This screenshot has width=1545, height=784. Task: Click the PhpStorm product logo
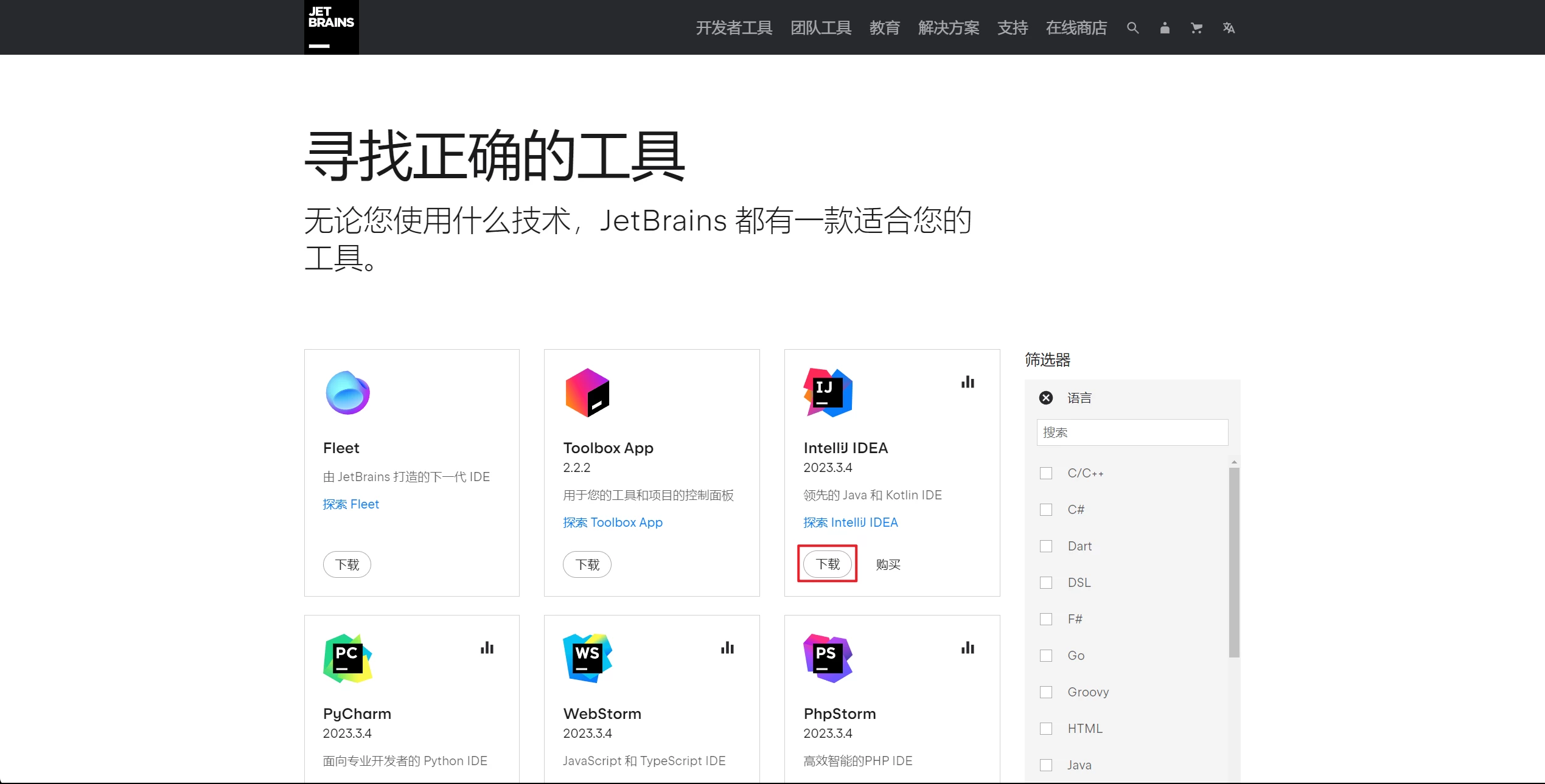coord(828,658)
